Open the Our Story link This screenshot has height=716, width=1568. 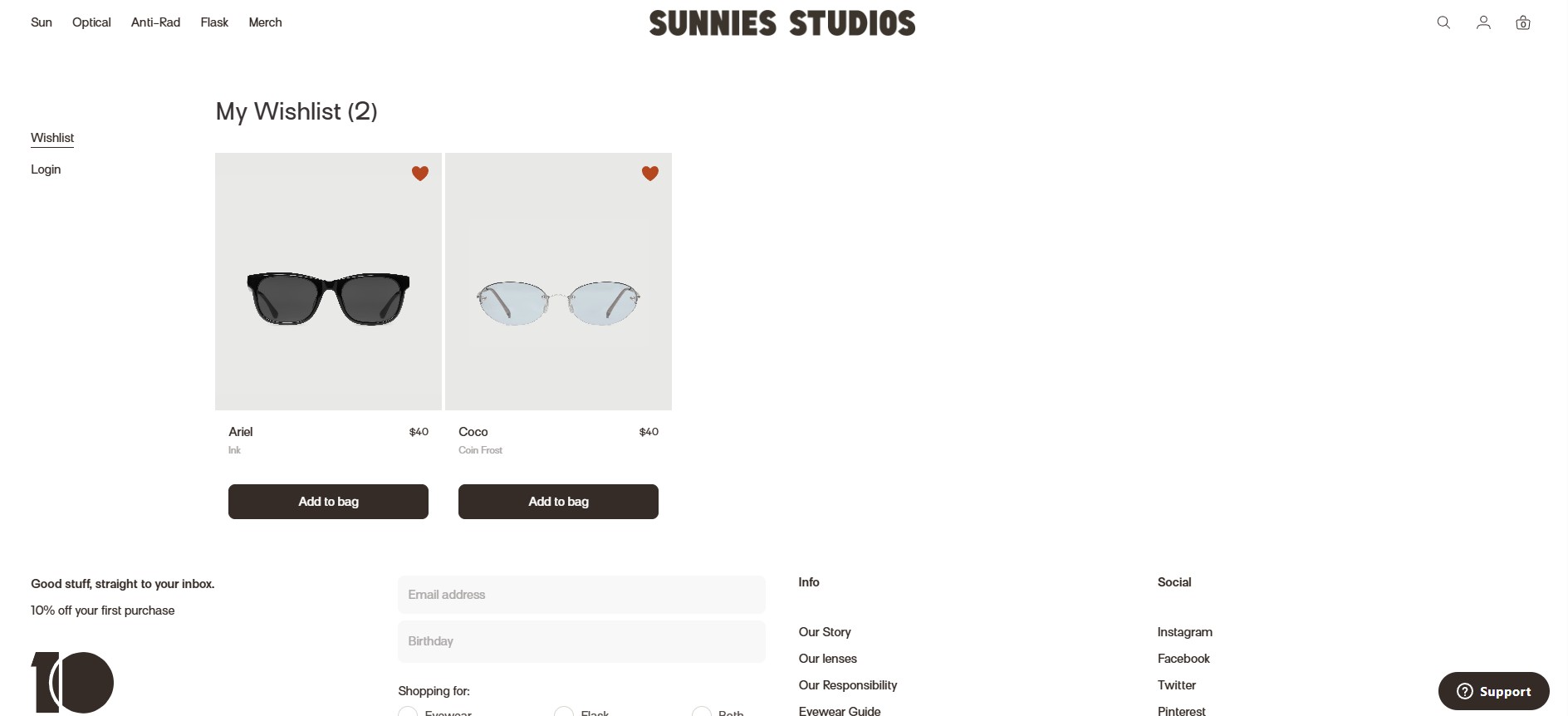point(824,632)
